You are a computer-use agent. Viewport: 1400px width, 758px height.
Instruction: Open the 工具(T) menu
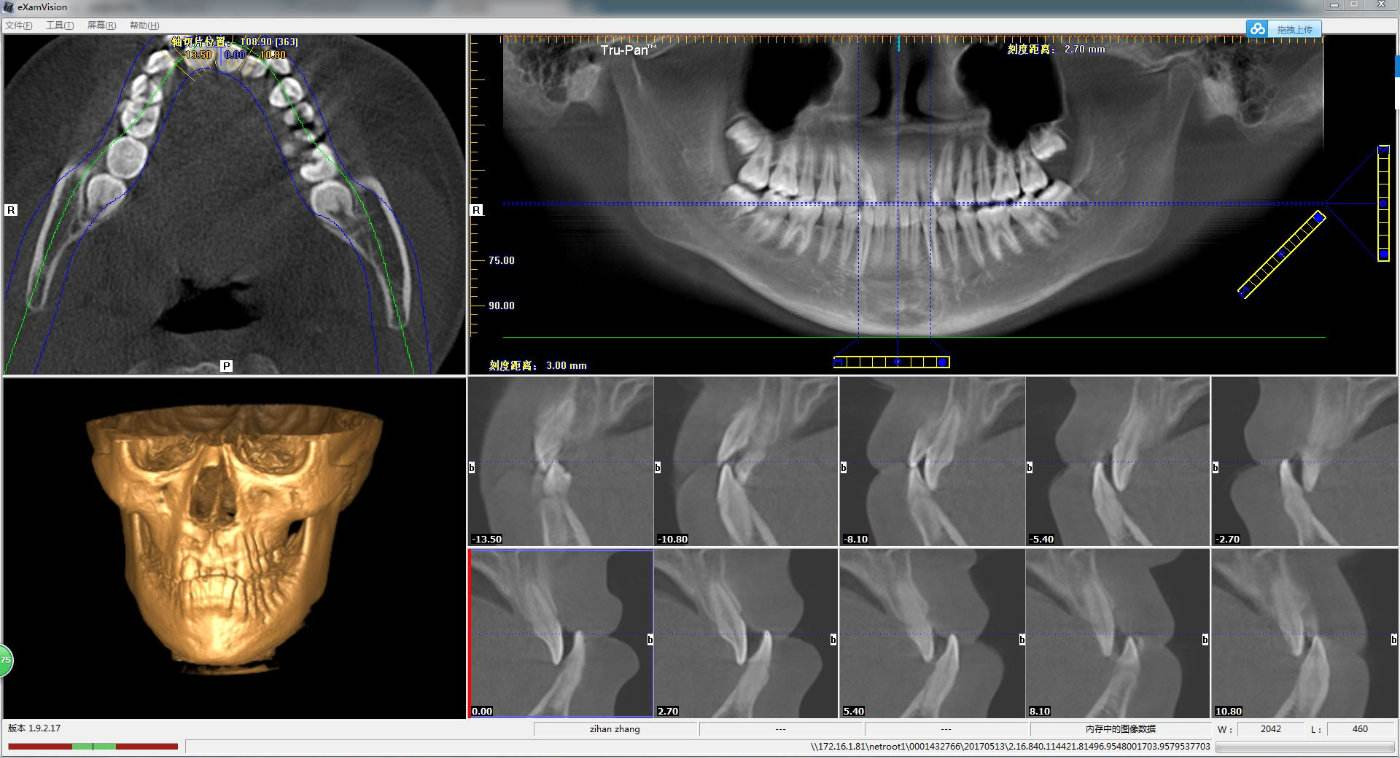(x=60, y=25)
